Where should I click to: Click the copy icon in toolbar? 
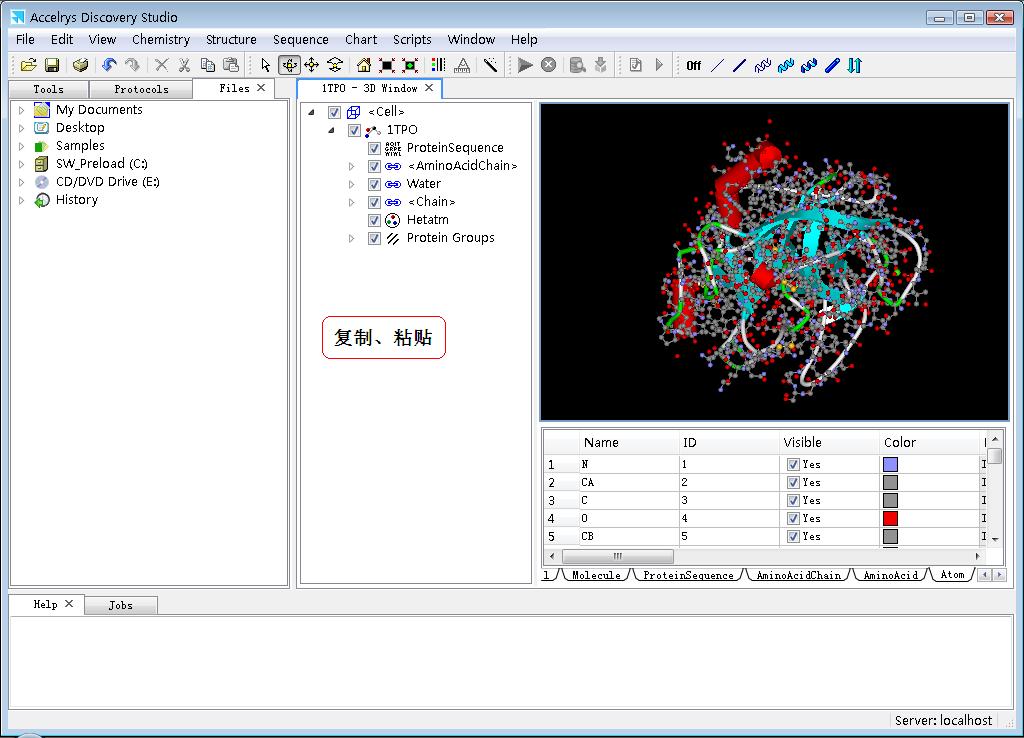point(208,65)
